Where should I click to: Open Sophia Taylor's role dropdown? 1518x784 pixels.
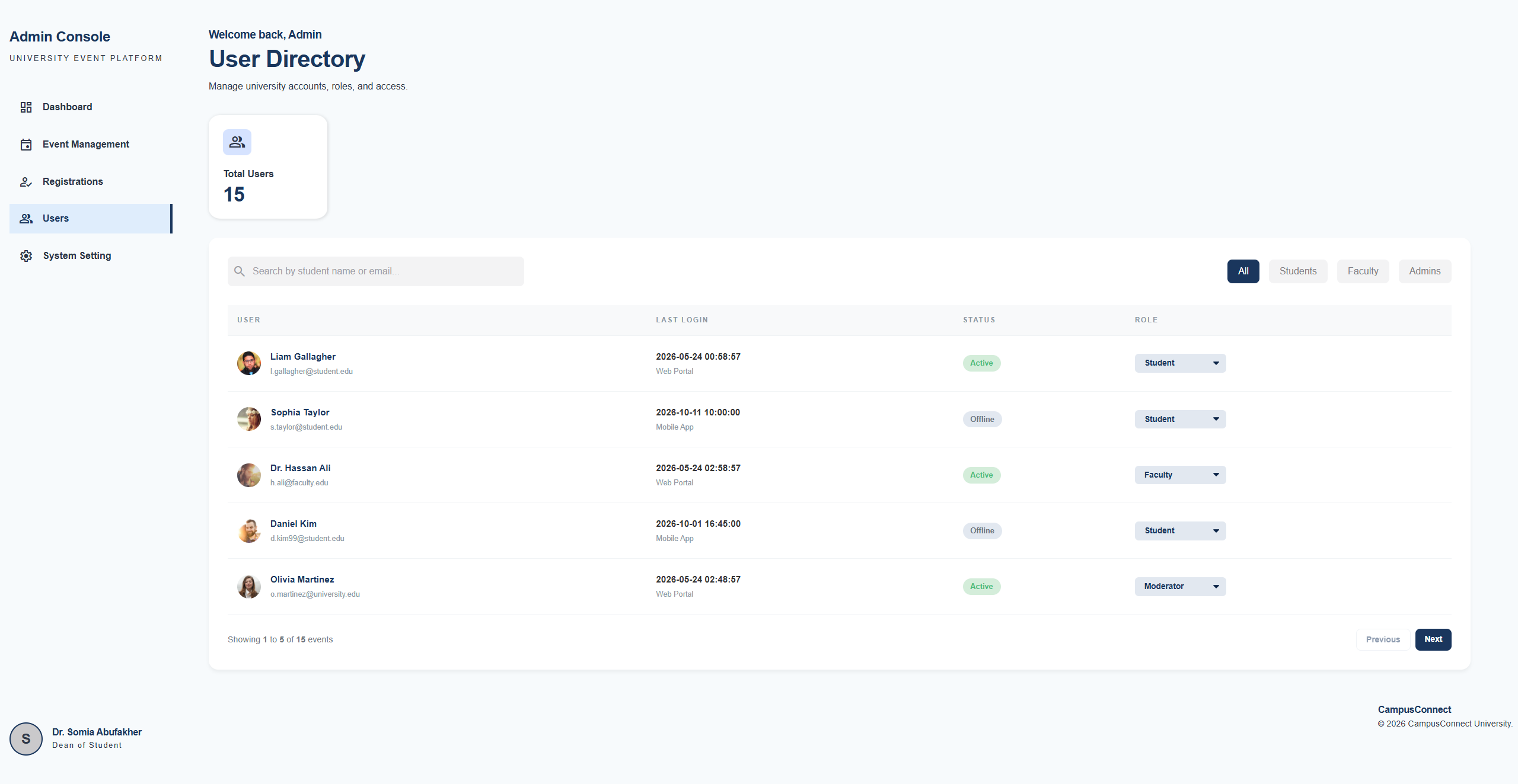(x=1181, y=420)
